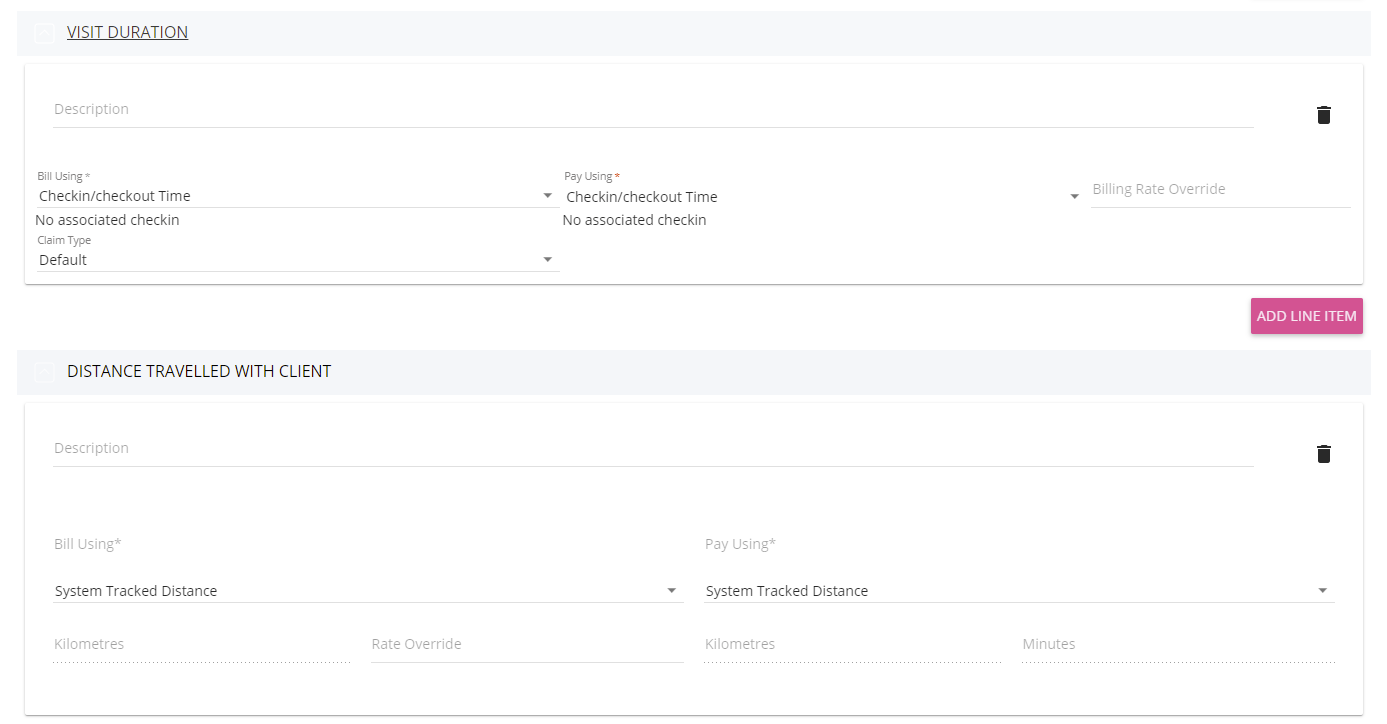1387x724 pixels.
Task: Delete the Visit Duration line item
Action: 1324,115
